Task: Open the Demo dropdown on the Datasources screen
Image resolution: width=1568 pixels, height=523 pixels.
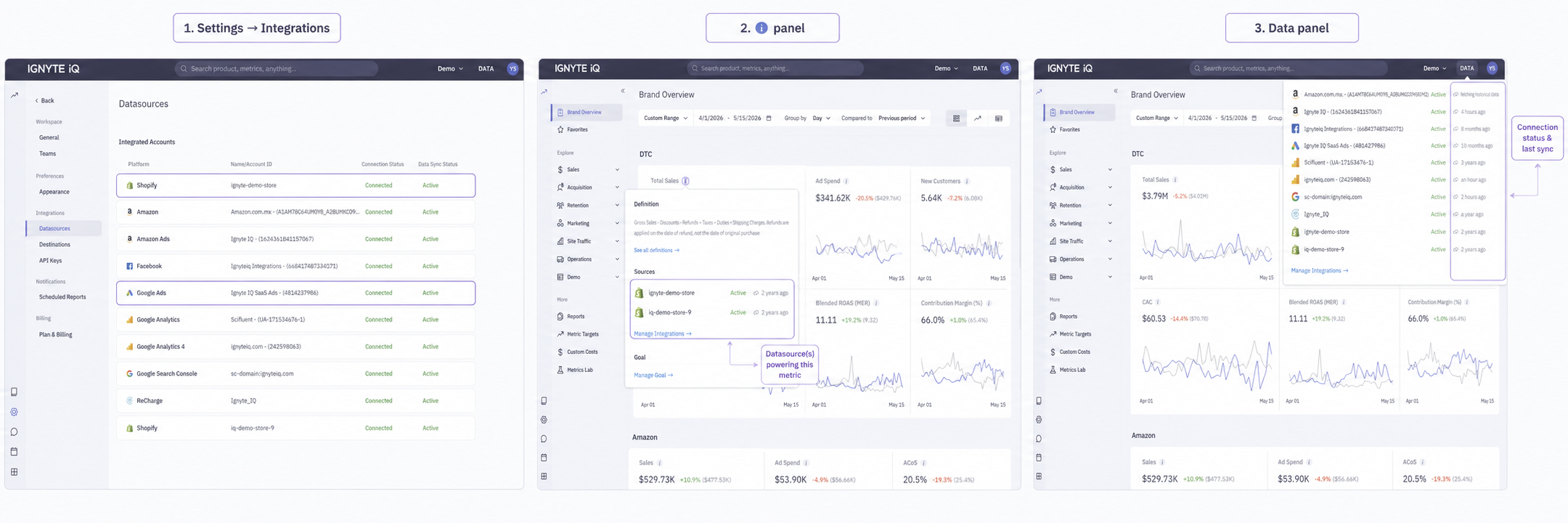Action: click(x=450, y=69)
